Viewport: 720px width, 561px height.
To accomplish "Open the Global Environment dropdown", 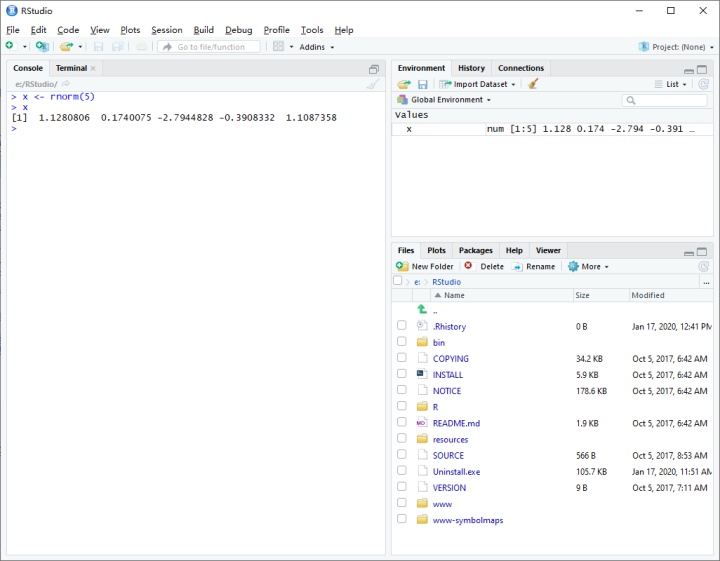I will coord(444,100).
